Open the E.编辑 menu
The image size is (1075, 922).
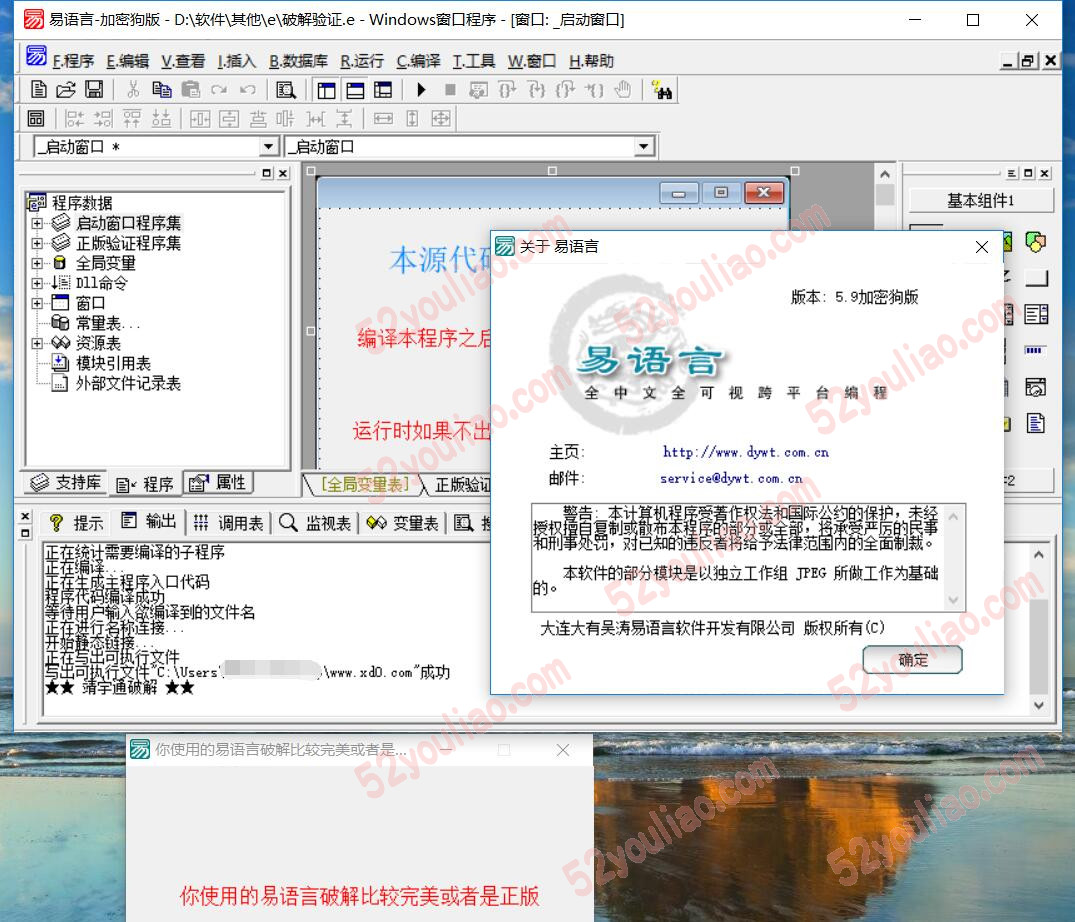pos(128,61)
